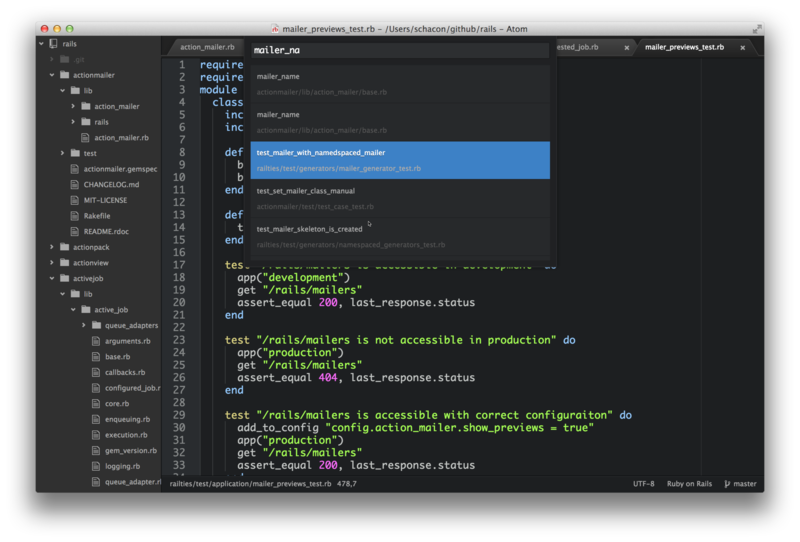Expand the actionview folder arrow
Viewport: 800px width, 542px height.
click(x=51, y=262)
